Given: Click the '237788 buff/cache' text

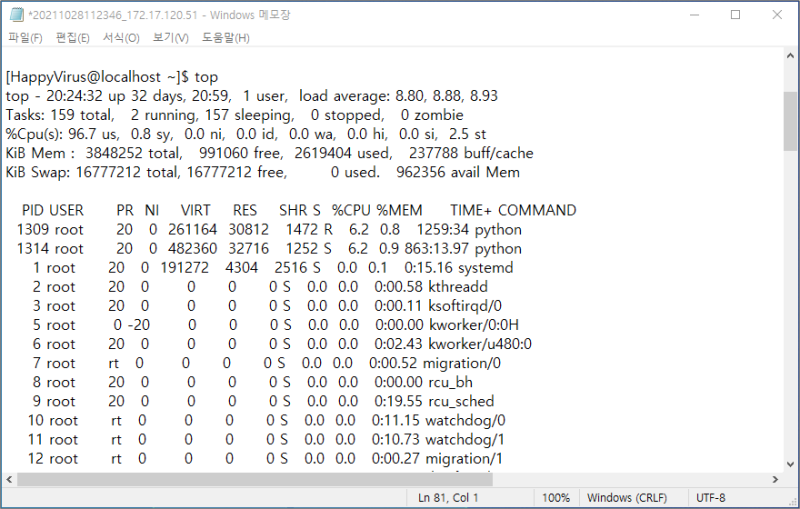Looking at the screenshot, I should (x=471, y=154).
